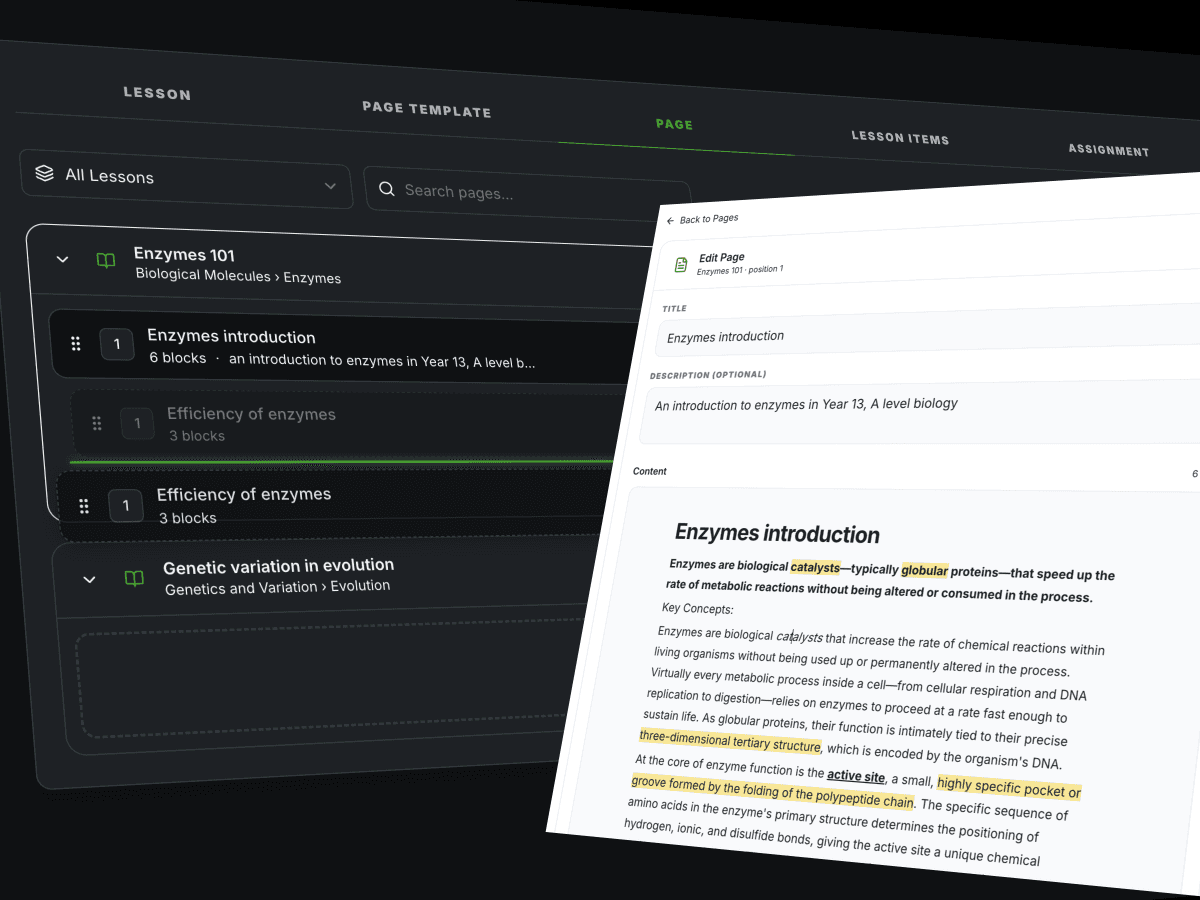Click book icon beside Genetic variation in evolution
Image resolution: width=1200 pixels, height=900 pixels.
[133, 579]
